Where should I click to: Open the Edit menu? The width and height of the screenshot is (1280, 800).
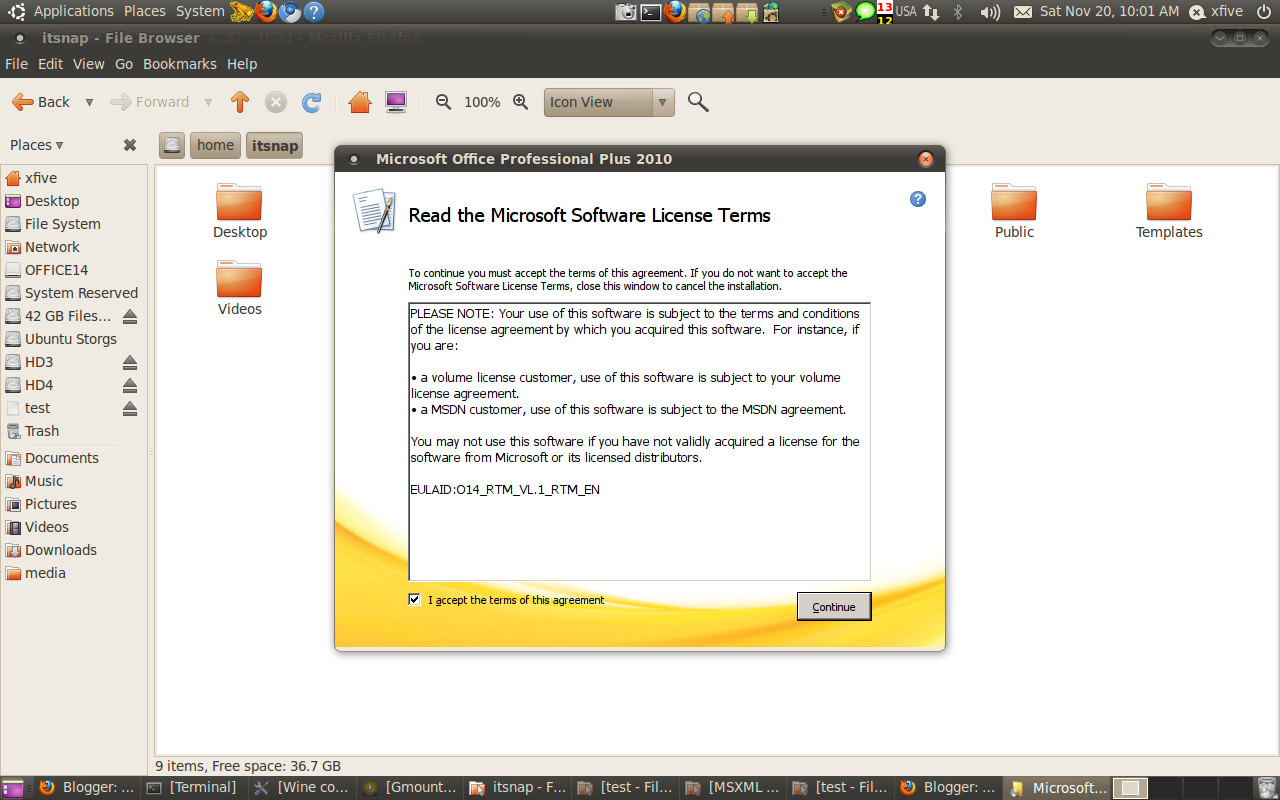point(50,64)
